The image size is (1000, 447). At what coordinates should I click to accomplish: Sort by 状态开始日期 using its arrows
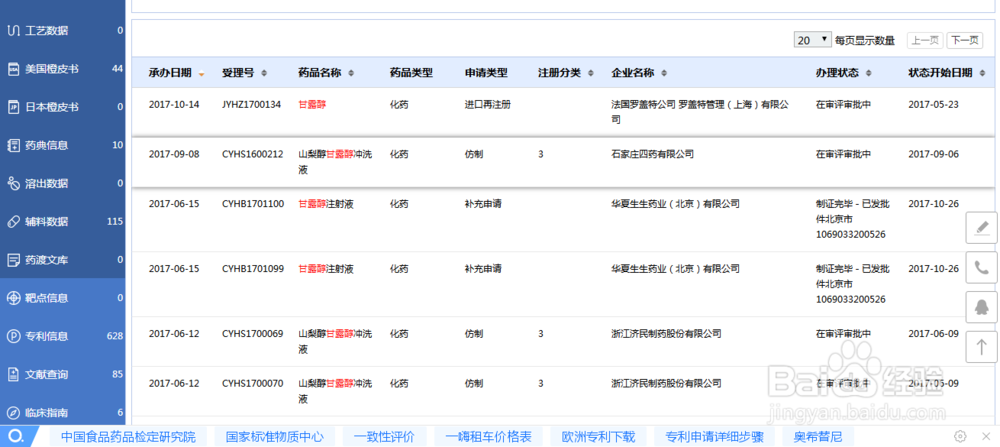983,73
